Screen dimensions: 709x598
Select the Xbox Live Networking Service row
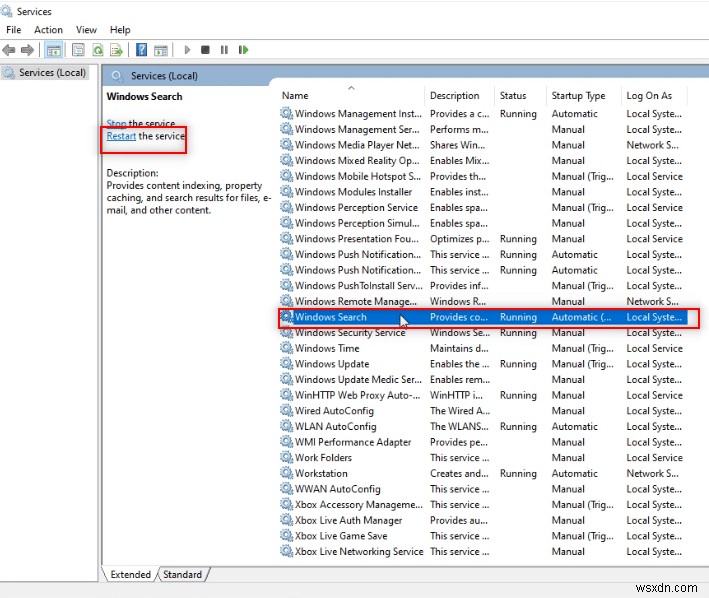(x=483, y=551)
